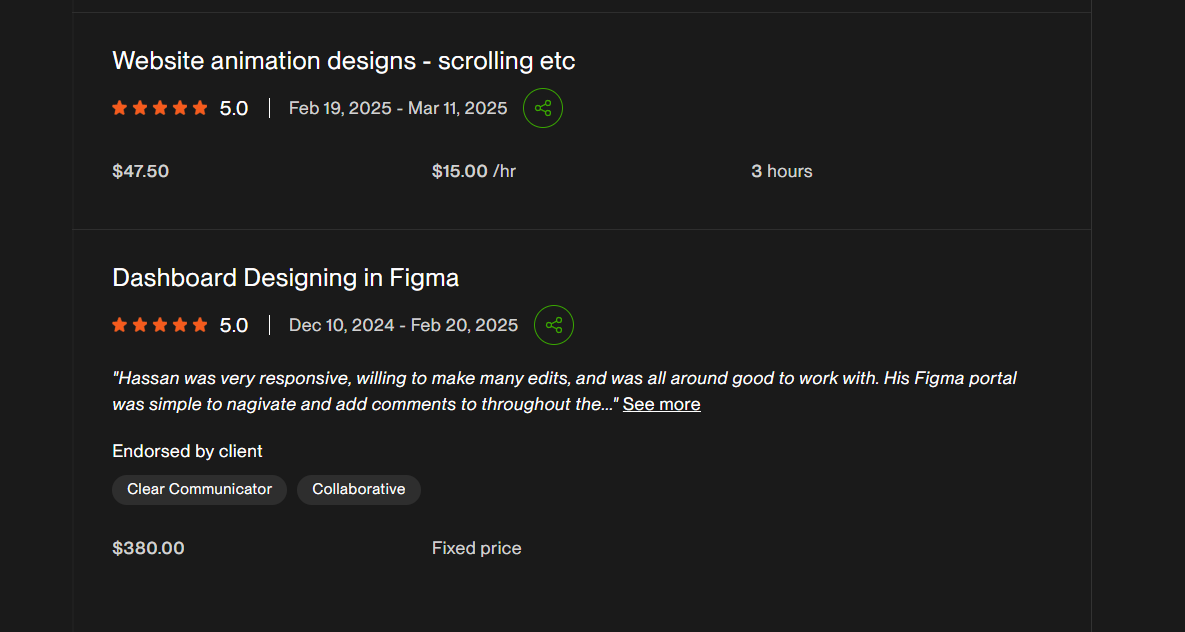Click middle star of Dashboard Designing rating
The width and height of the screenshot is (1185, 632).
pos(159,325)
